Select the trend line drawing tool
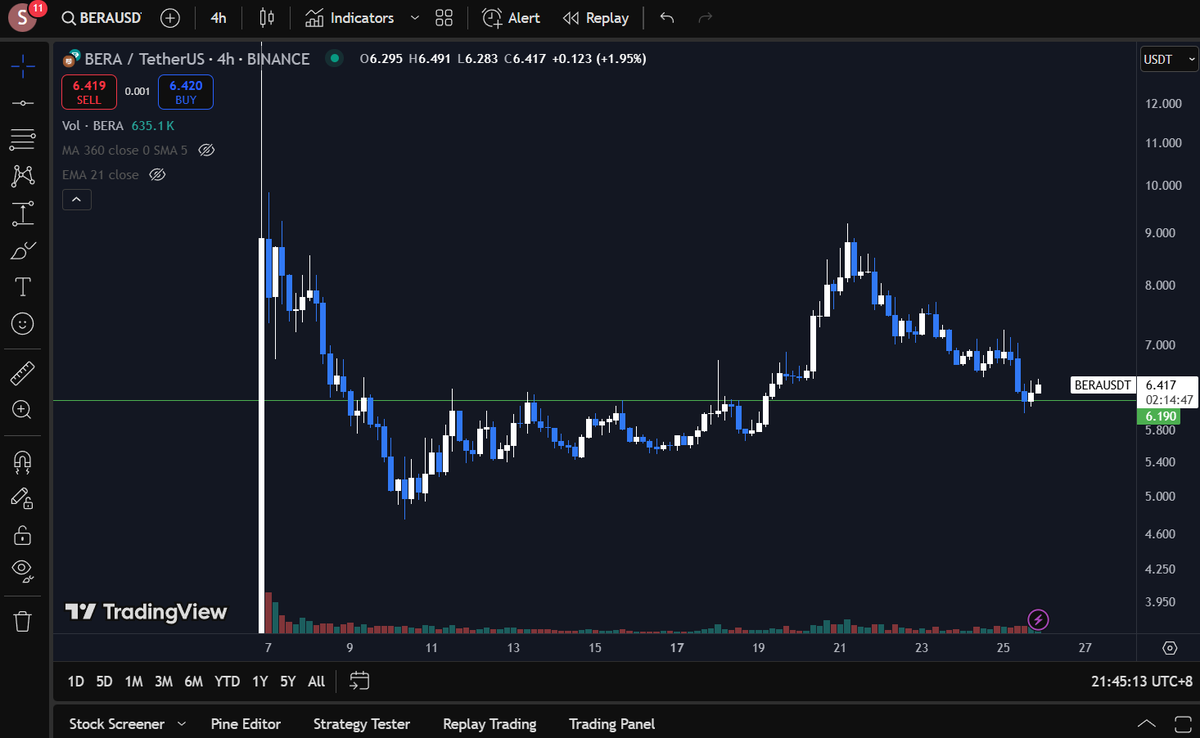 (22, 103)
